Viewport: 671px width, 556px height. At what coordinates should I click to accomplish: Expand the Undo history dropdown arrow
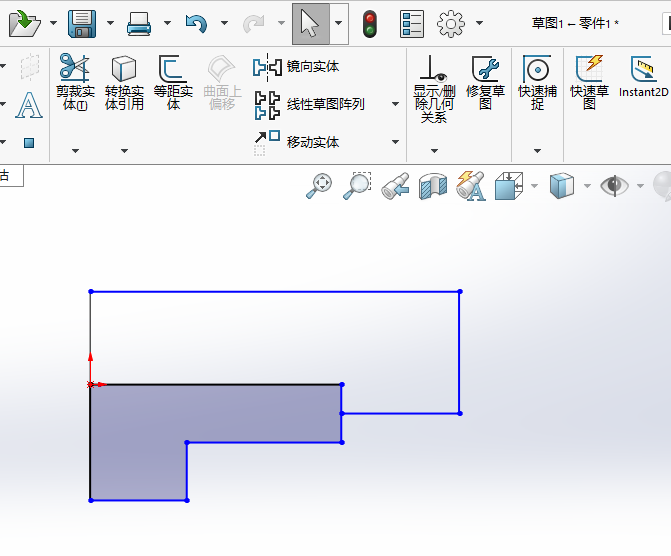click(x=224, y=23)
